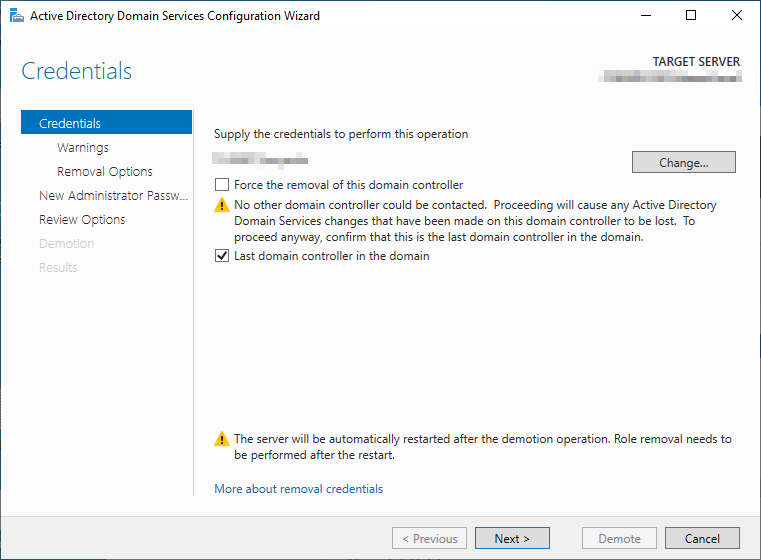
Task: Click Next > to continue
Action: tap(512, 538)
